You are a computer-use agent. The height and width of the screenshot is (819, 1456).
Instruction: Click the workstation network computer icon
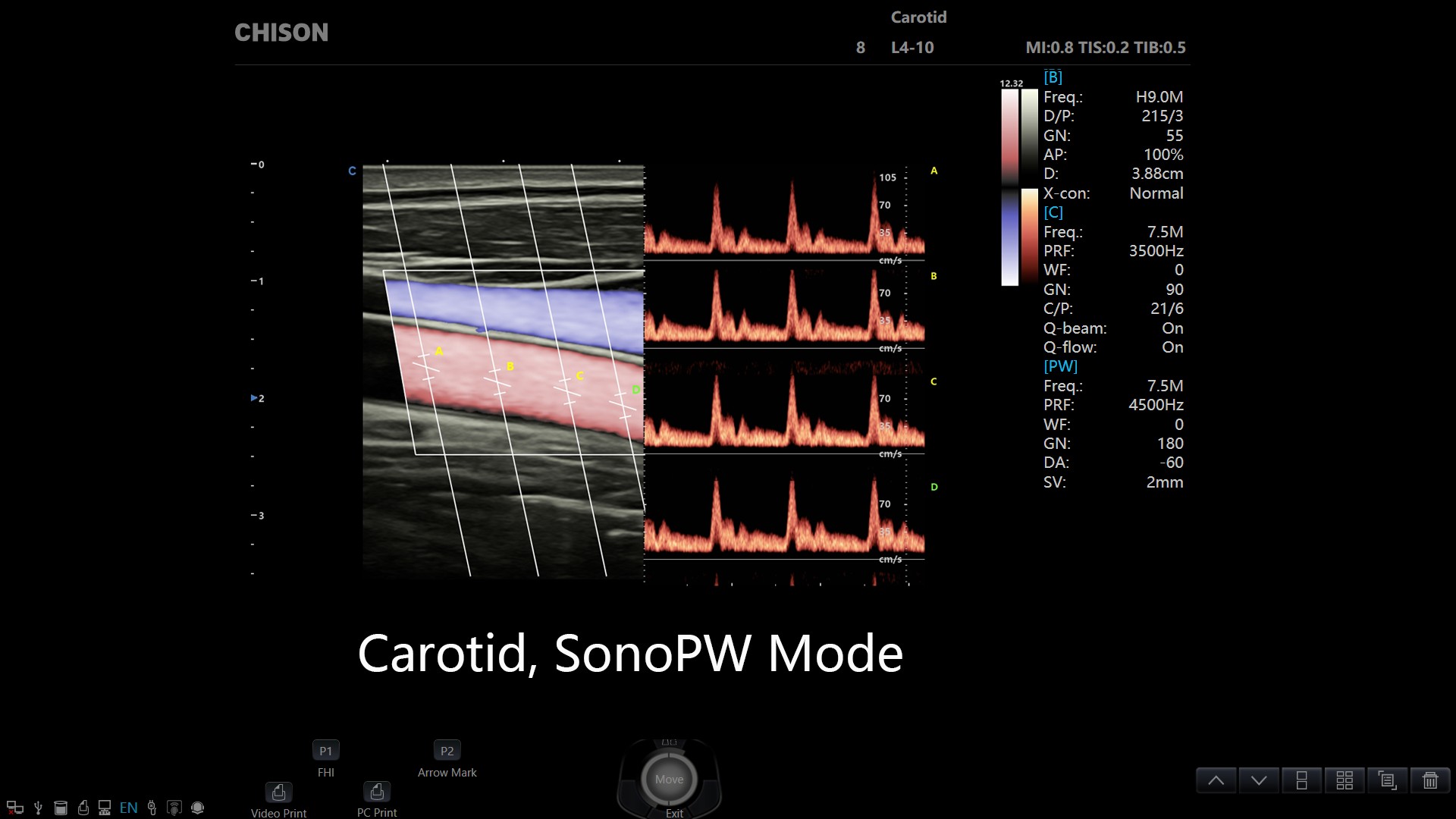click(x=105, y=808)
